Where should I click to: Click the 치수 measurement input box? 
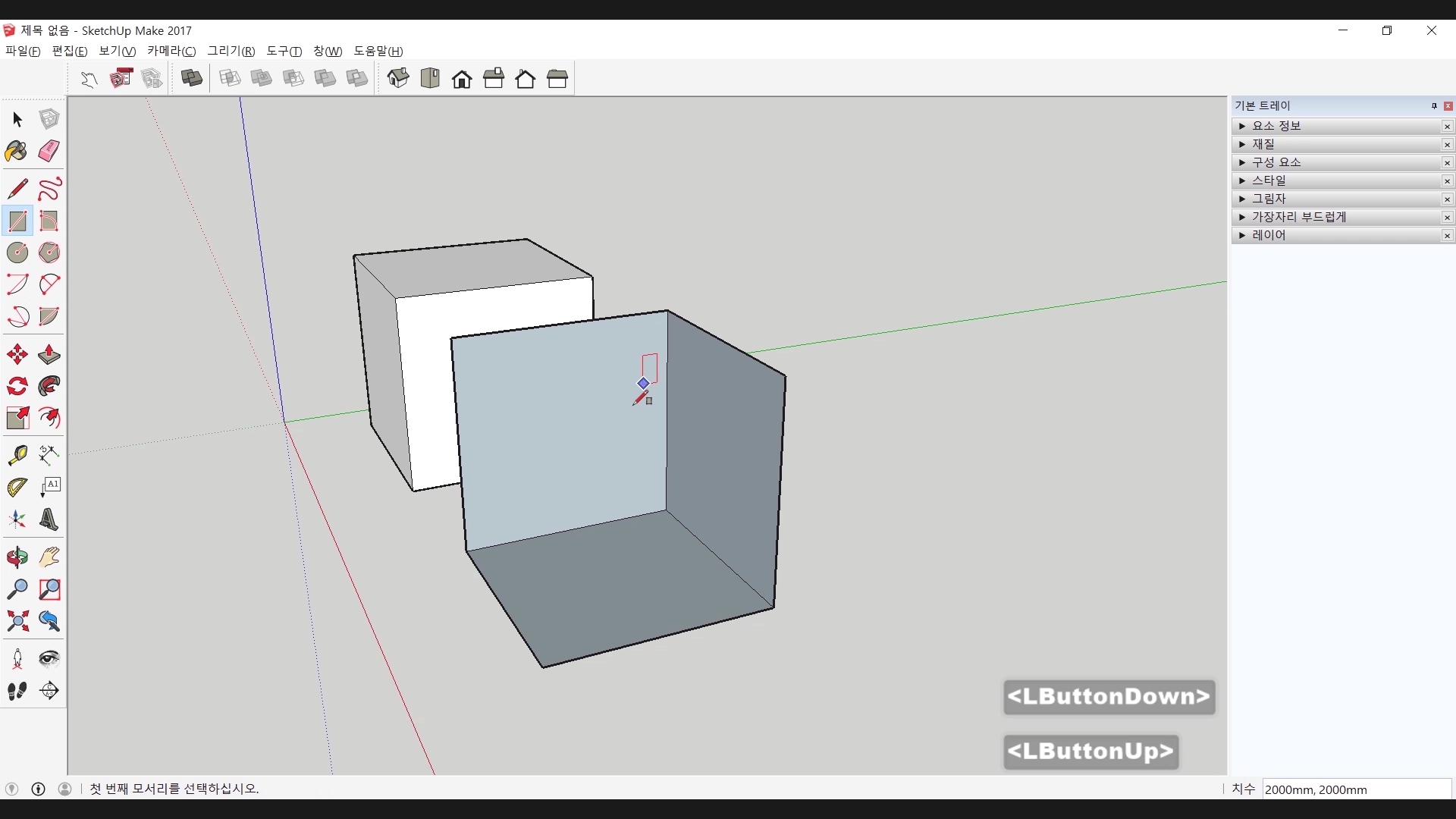click(x=1356, y=789)
